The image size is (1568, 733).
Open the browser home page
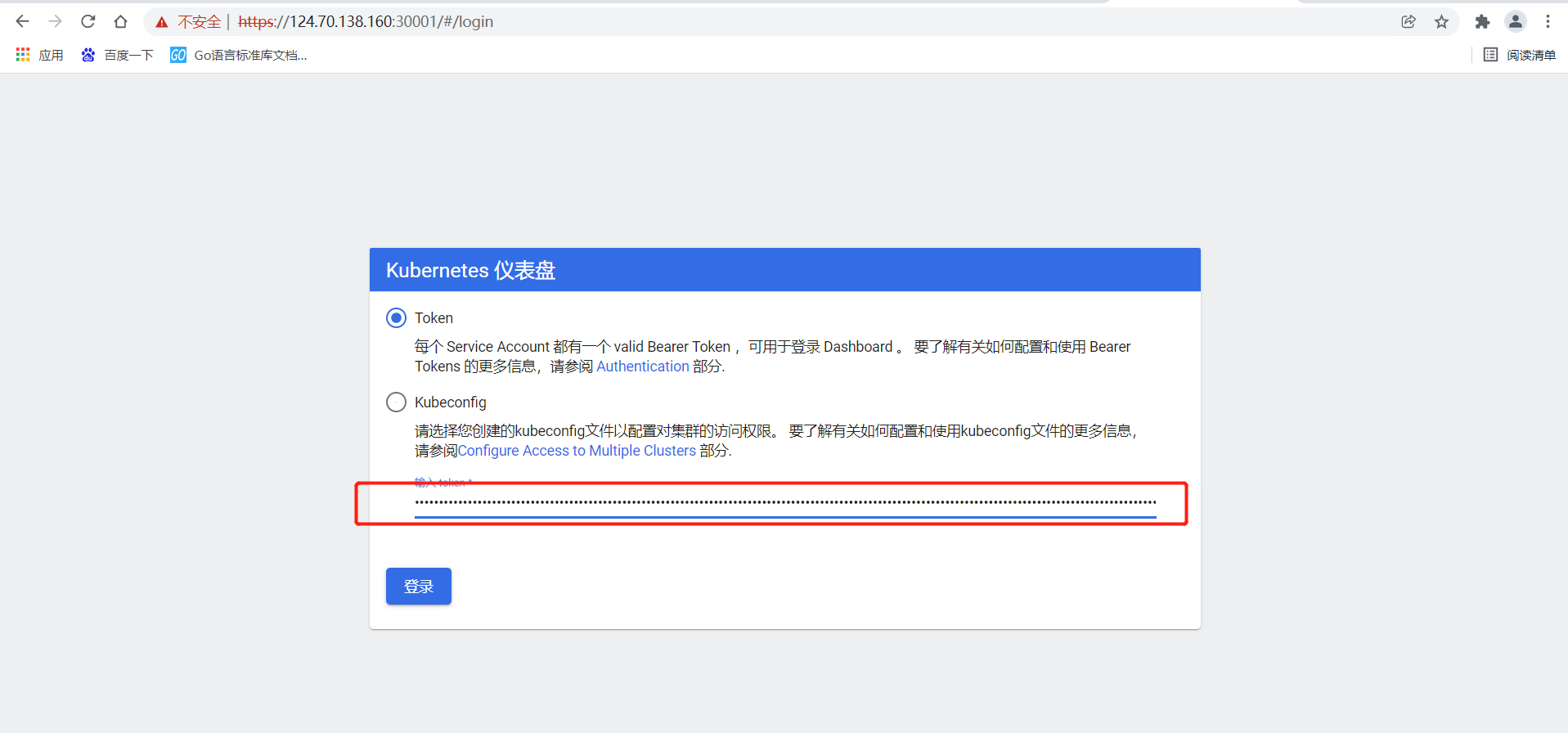121,21
